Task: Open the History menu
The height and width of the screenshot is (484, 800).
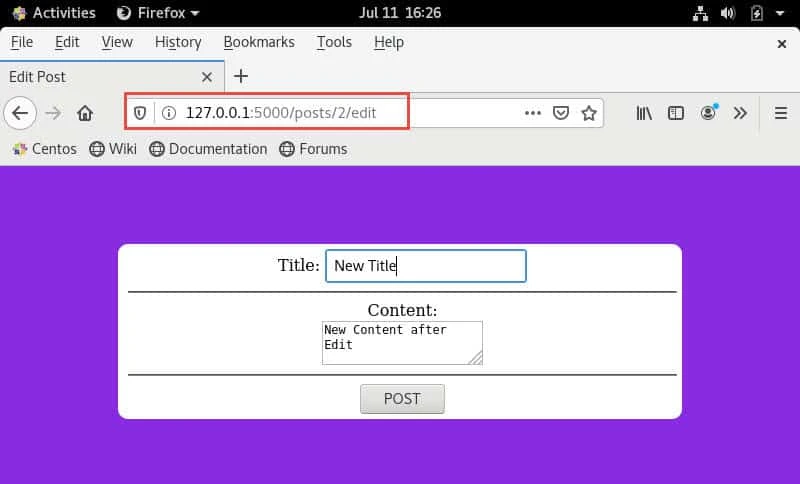Action: (178, 42)
